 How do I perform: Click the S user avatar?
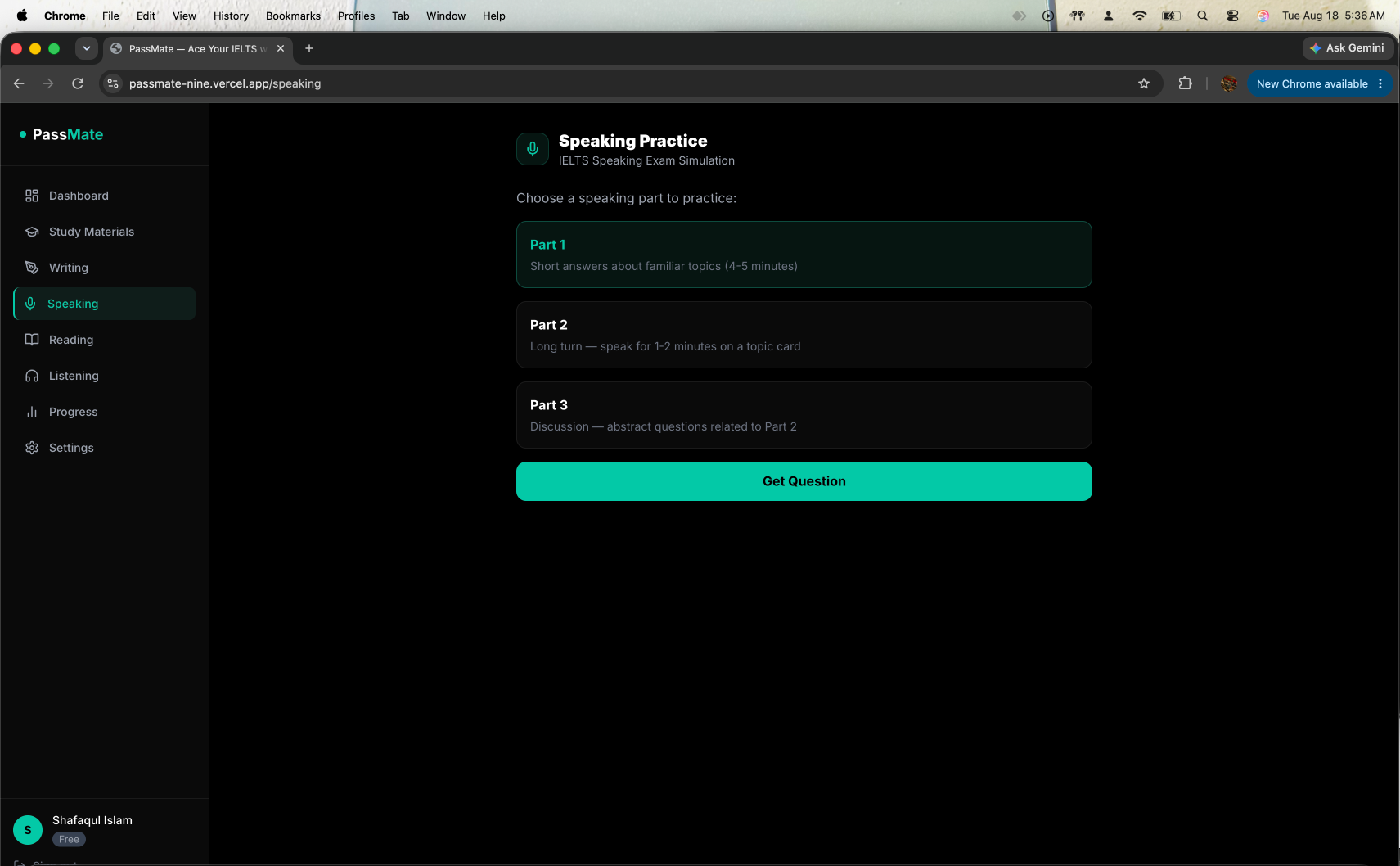pyautogui.click(x=28, y=829)
